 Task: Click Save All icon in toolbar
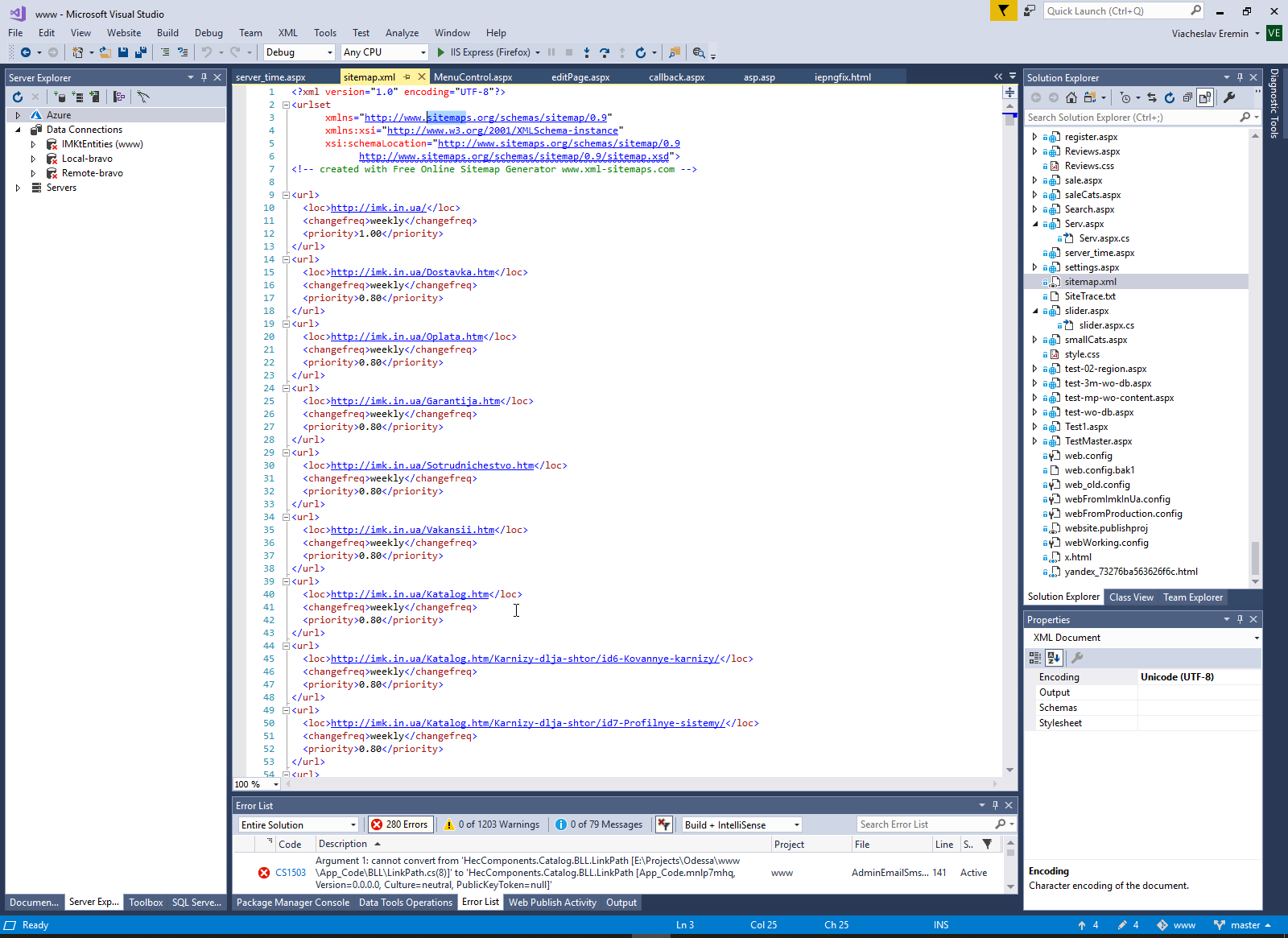point(141,52)
